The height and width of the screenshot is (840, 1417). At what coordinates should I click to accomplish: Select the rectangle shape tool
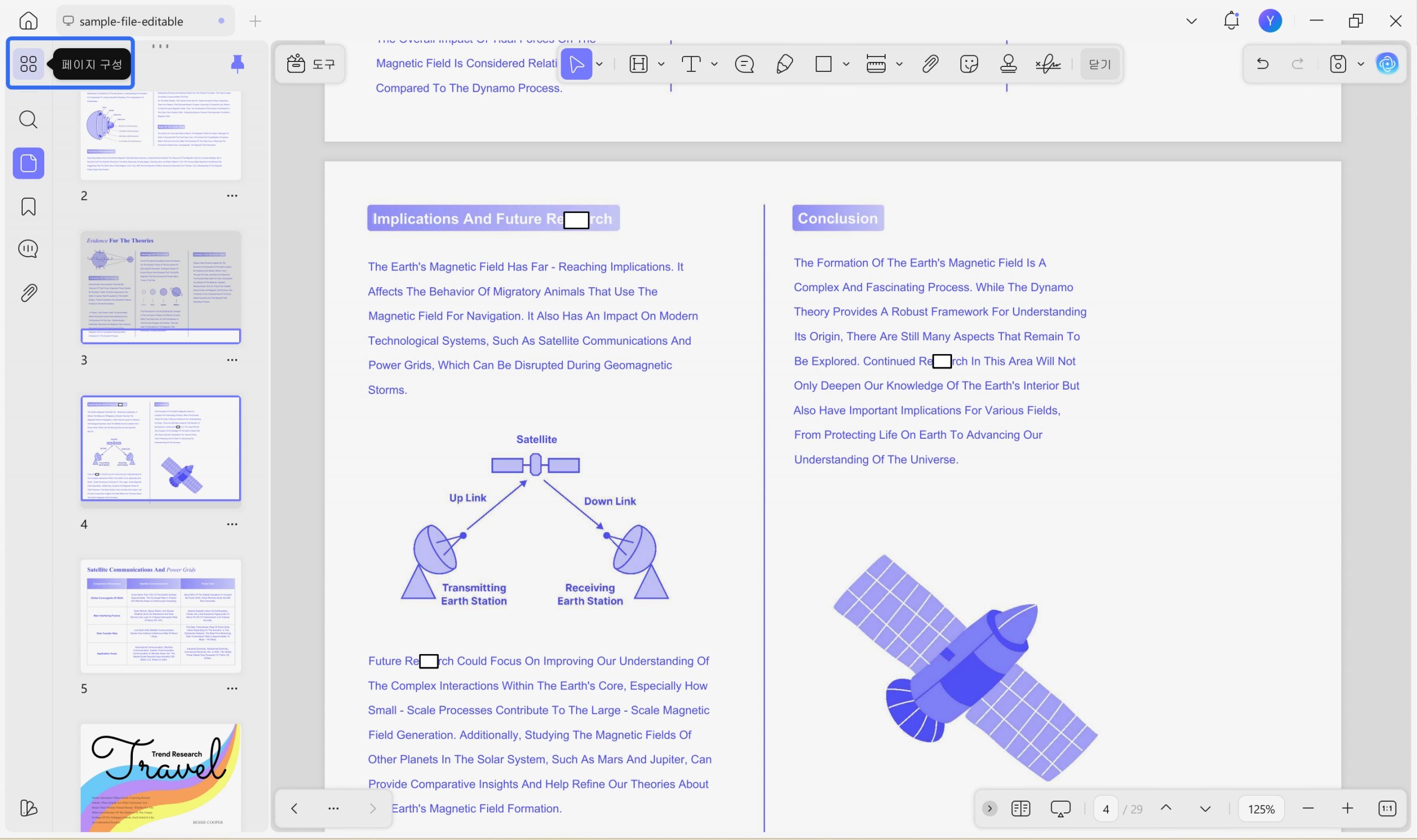click(x=823, y=64)
